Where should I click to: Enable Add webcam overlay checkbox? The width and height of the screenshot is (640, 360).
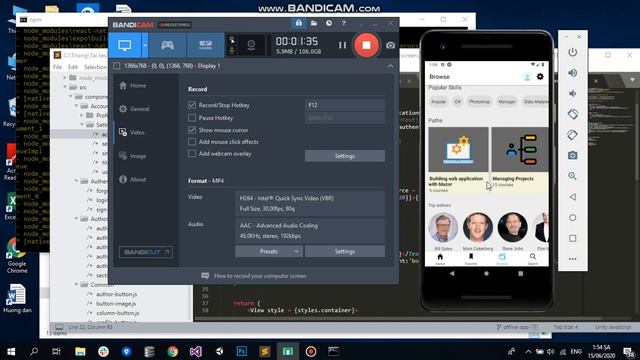coord(192,153)
